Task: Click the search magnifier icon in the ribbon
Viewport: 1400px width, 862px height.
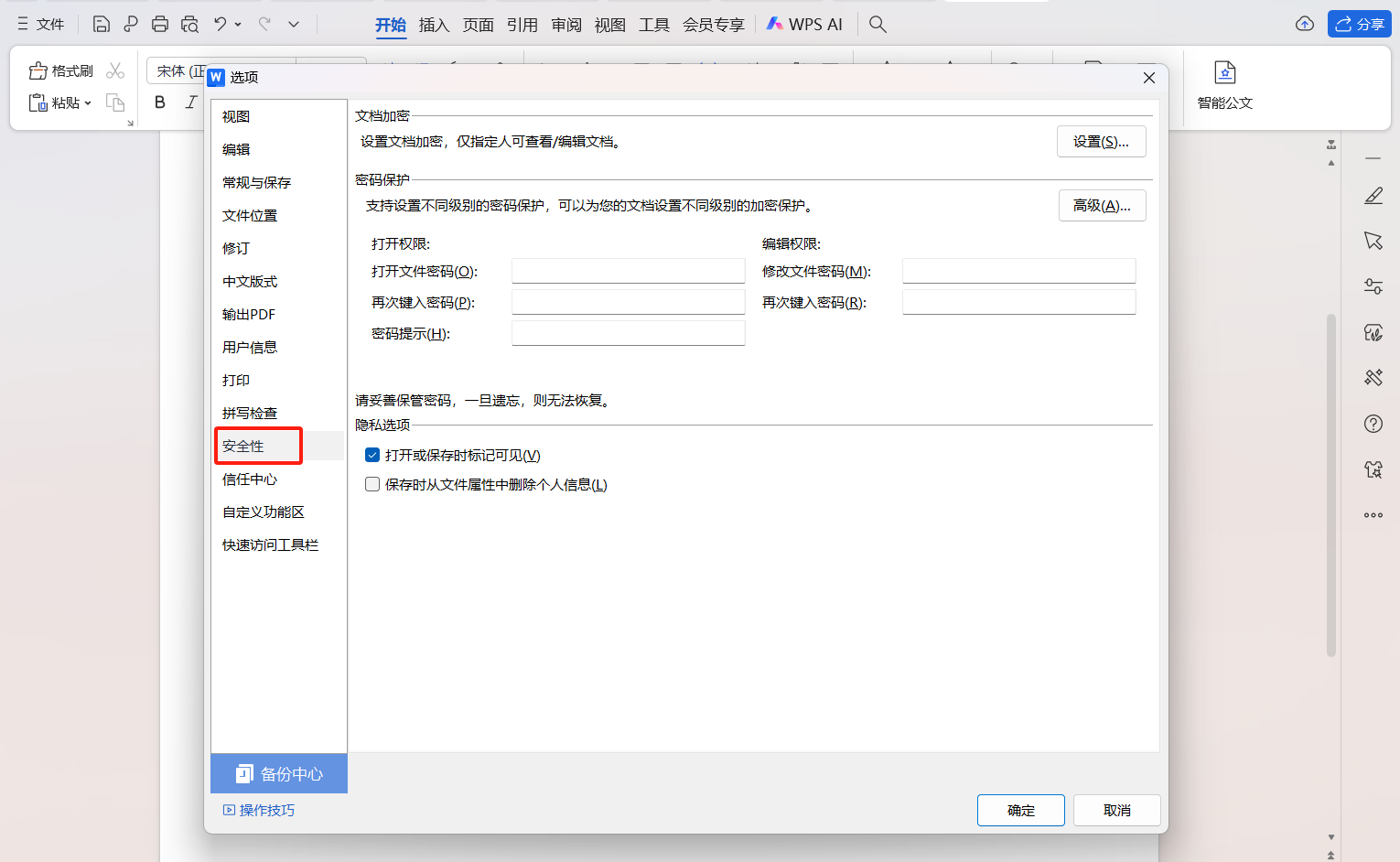Action: coord(877,24)
